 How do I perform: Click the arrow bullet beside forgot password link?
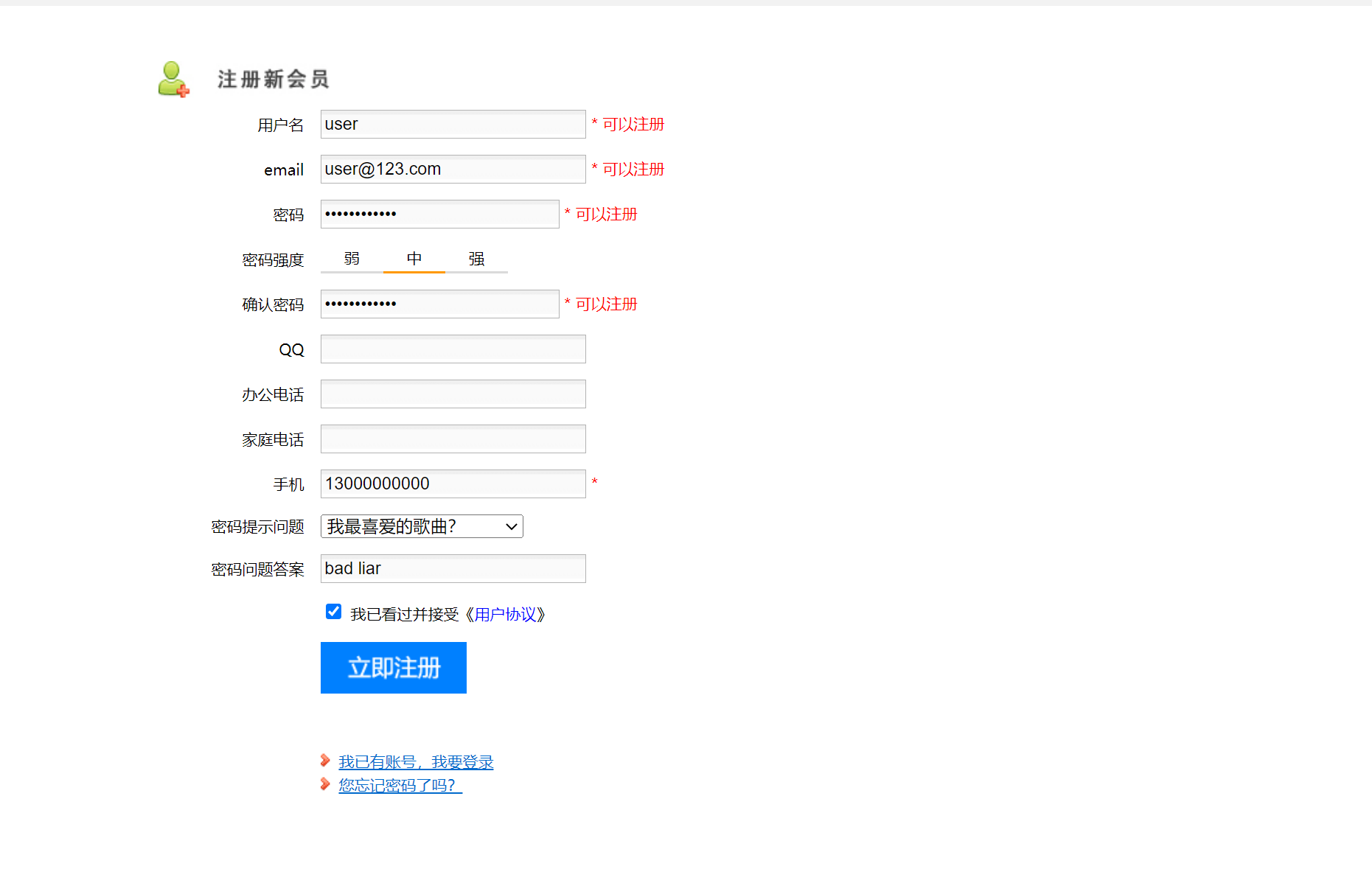click(325, 784)
